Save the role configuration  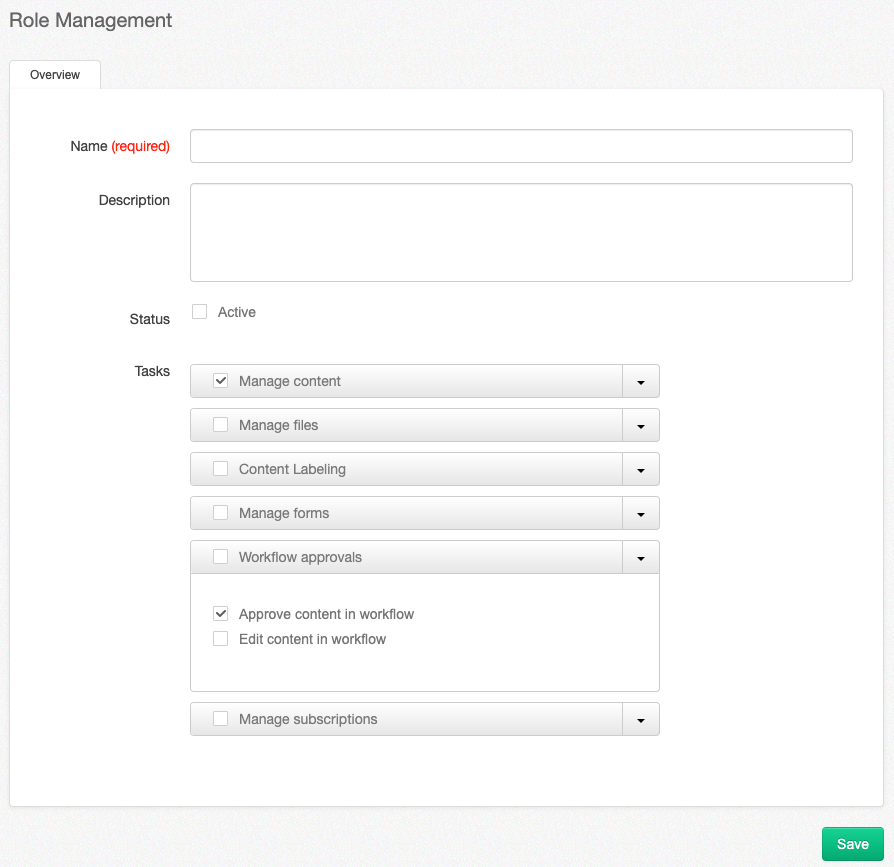coord(852,843)
